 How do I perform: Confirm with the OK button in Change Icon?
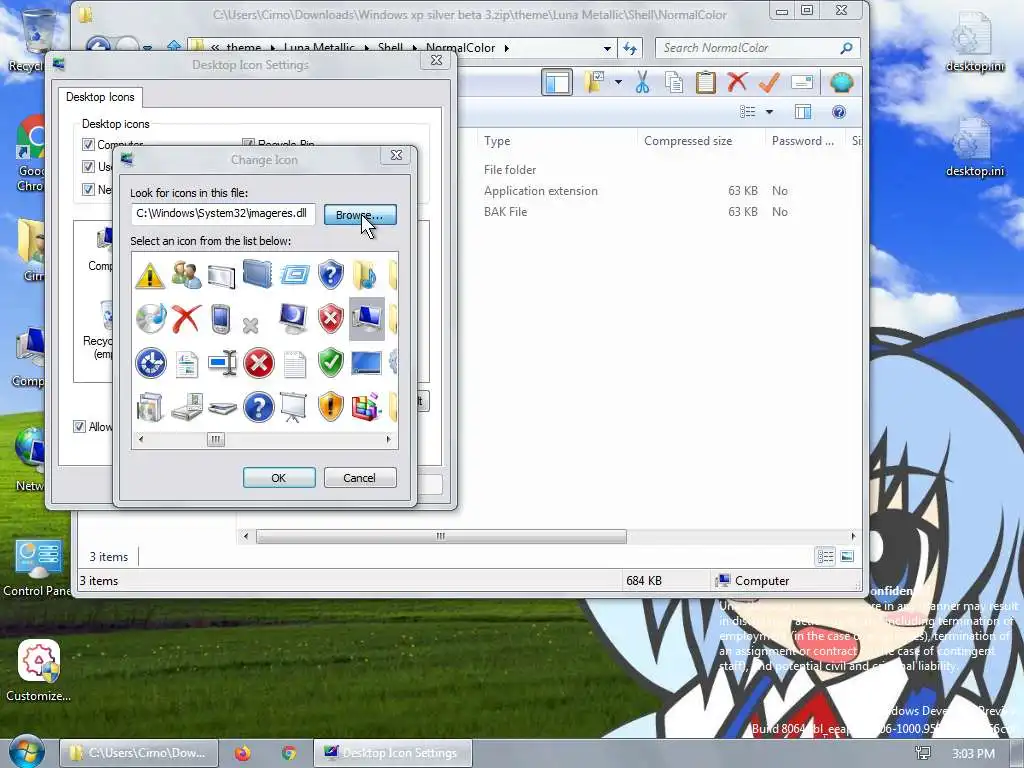[x=279, y=477]
